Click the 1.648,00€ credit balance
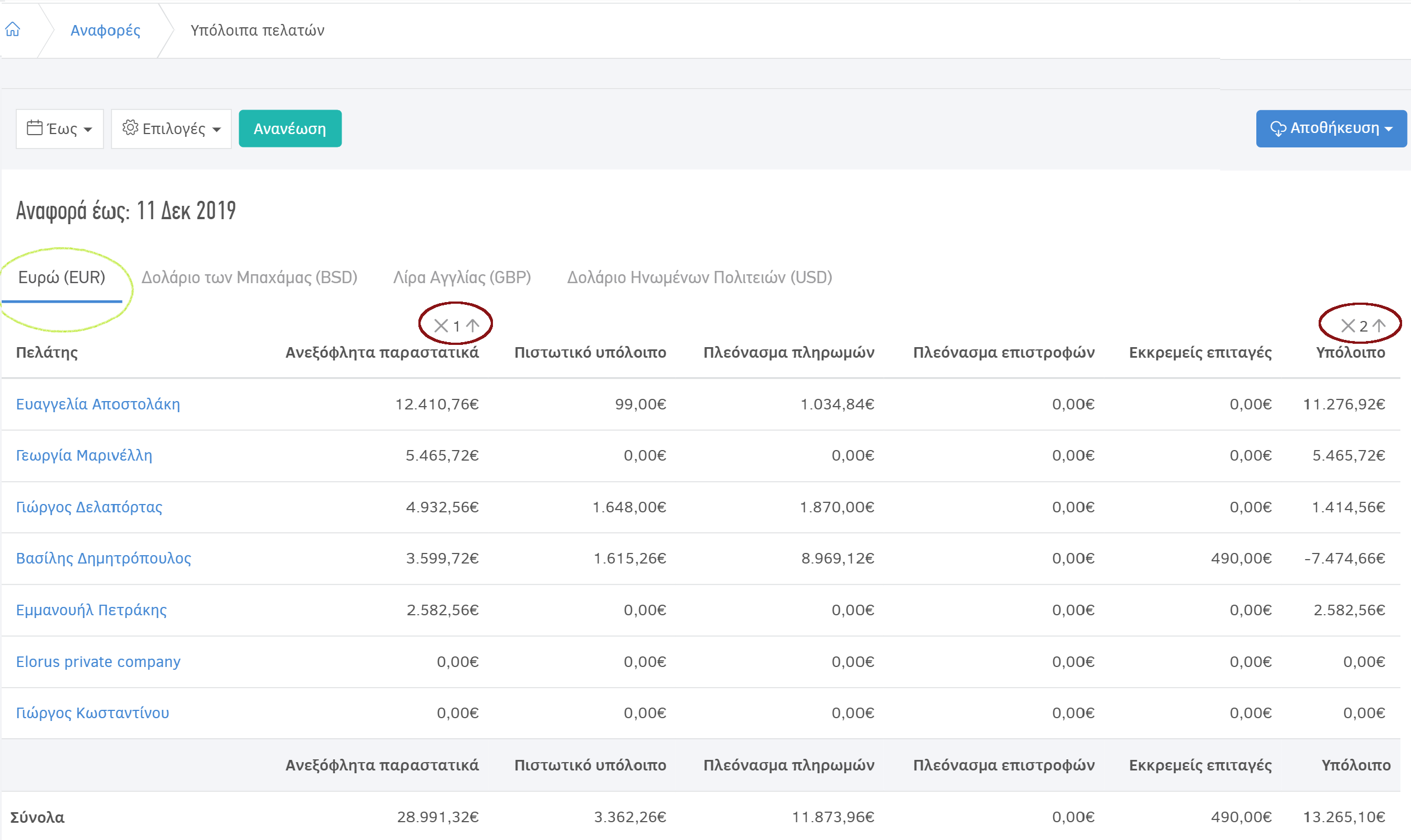1411x840 pixels. coord(629,507)
